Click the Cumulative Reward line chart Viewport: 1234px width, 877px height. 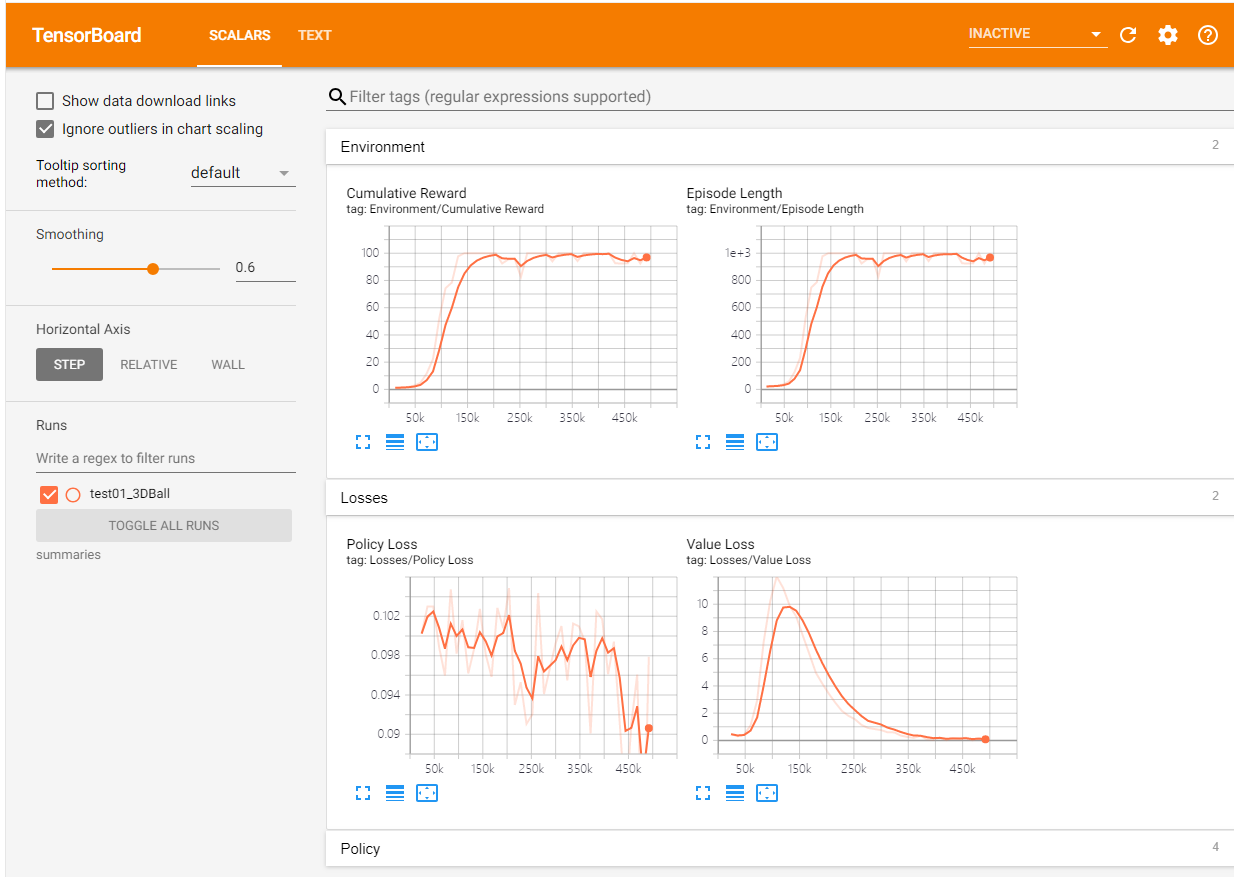[x=532, y=316]
